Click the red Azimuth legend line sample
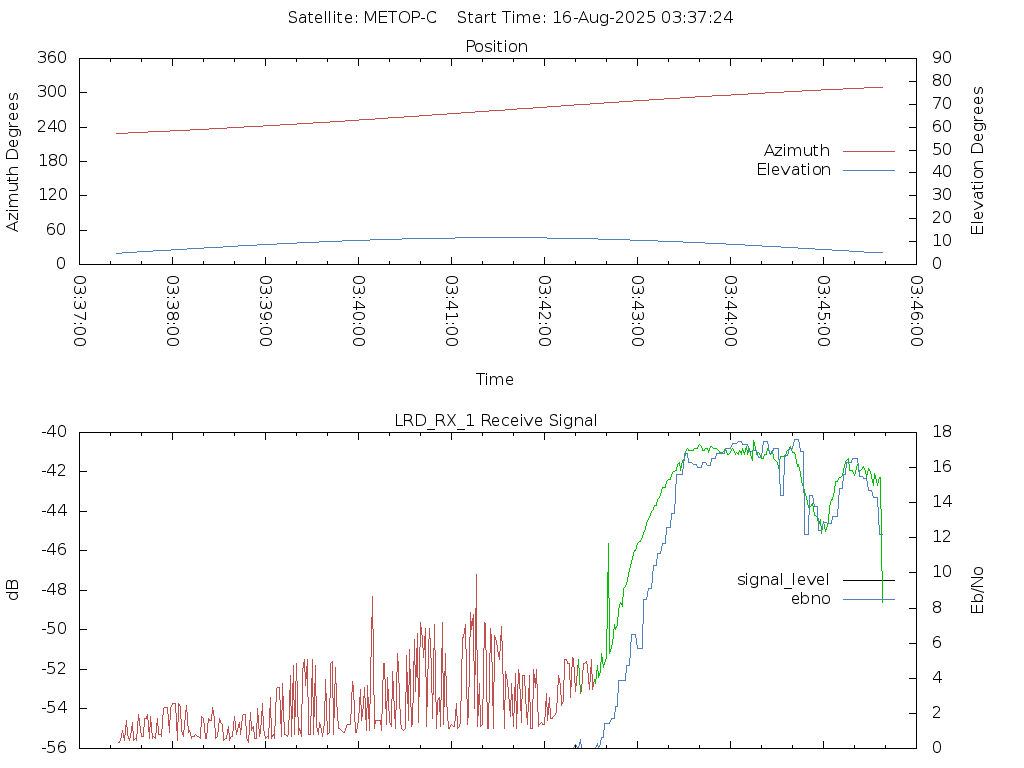1024x768 pixels. pos(869,151)
